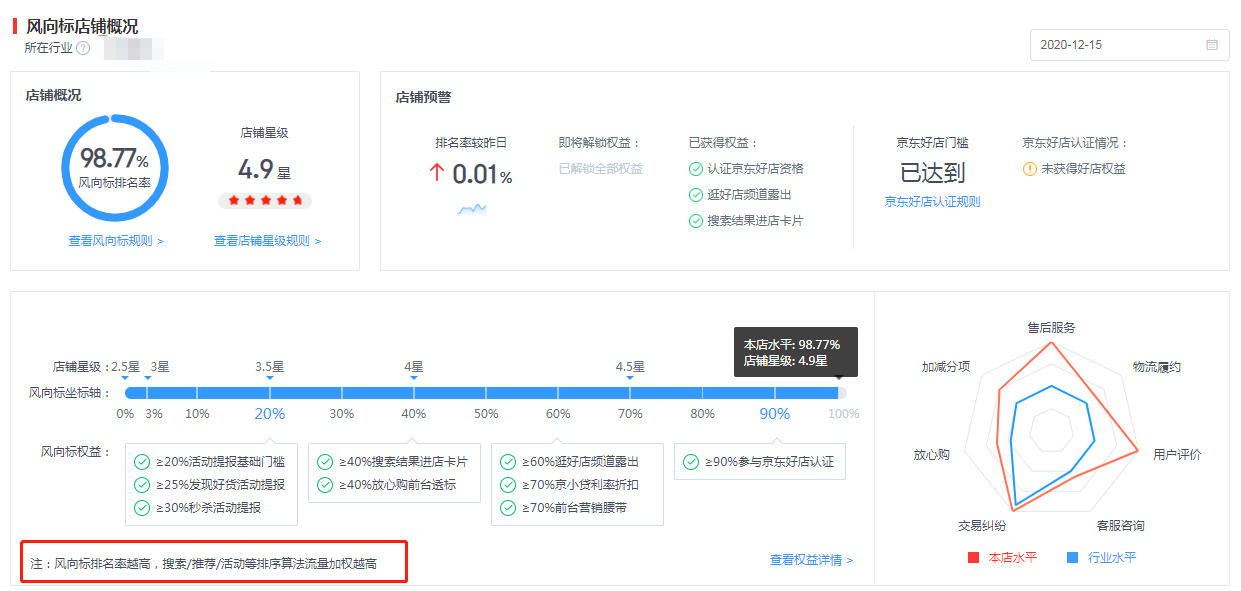Click the five red stars rating

[265, 201]
